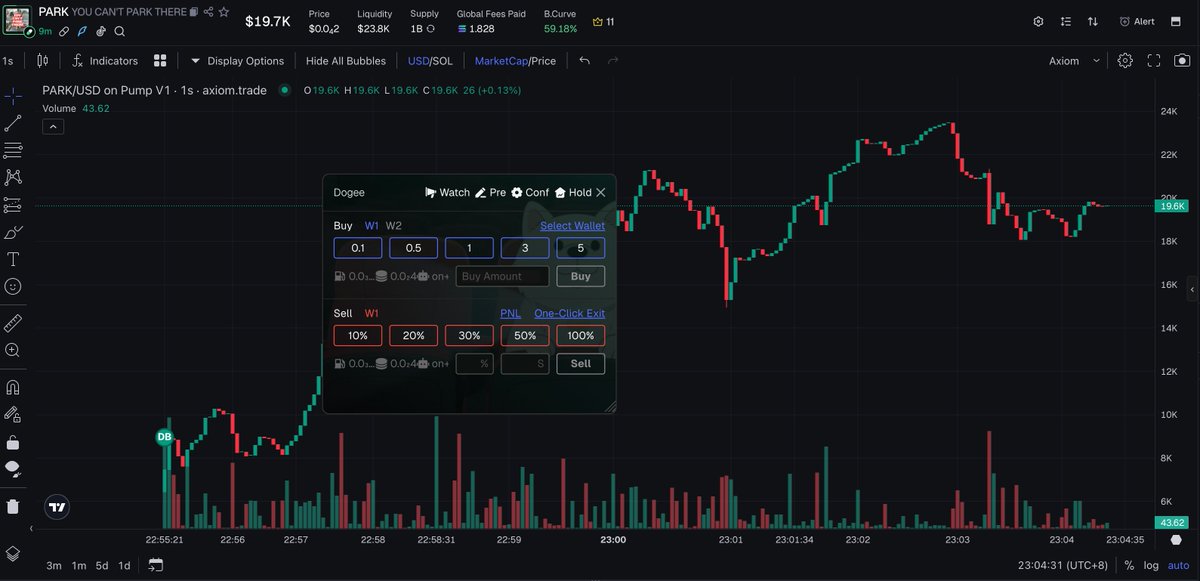Click the 0.5 quick buy button
1200x581 pixels.
pyautogui.click(x=413, y=248)
